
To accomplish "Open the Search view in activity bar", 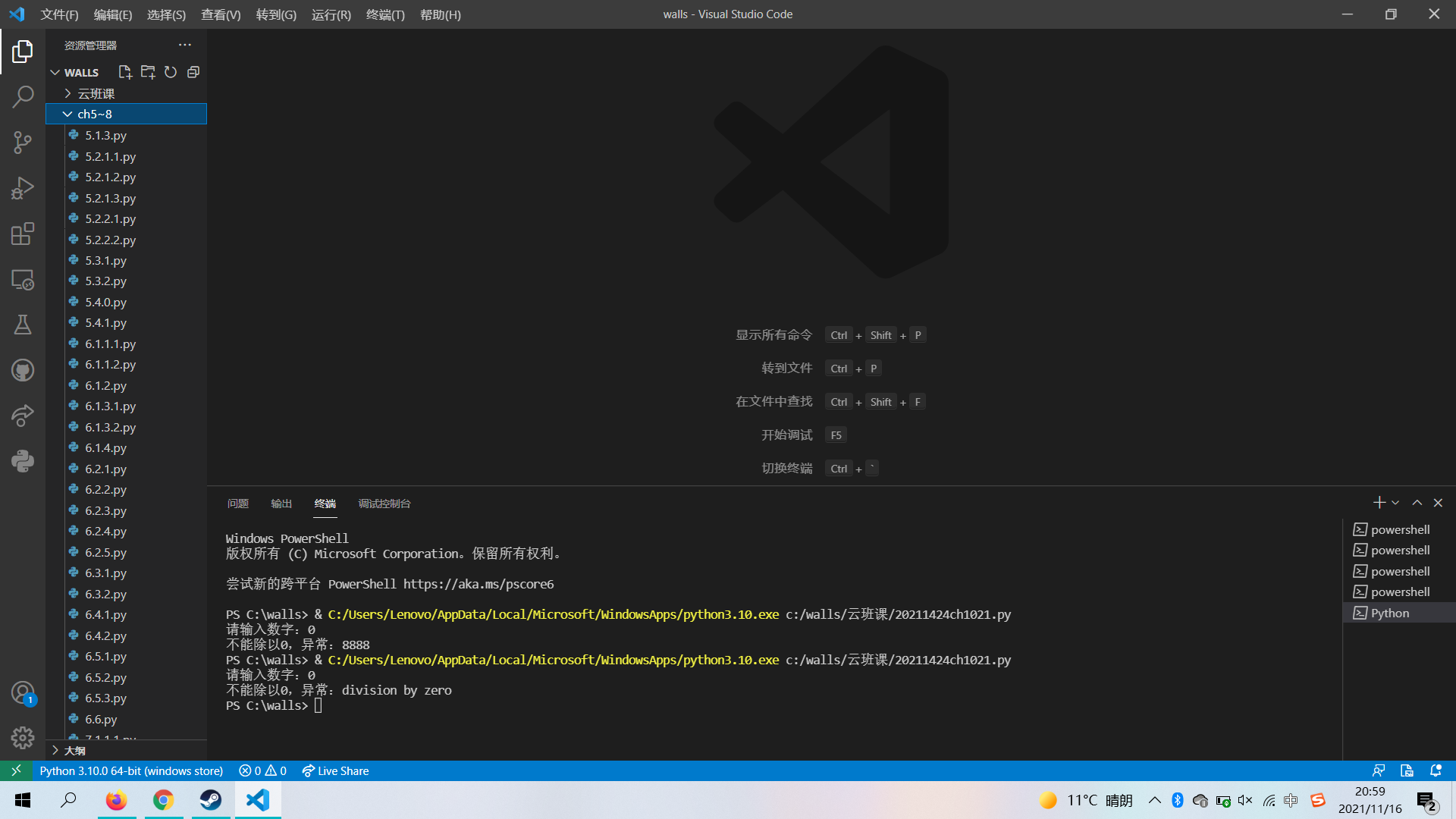I will click(x=23, y=97).
